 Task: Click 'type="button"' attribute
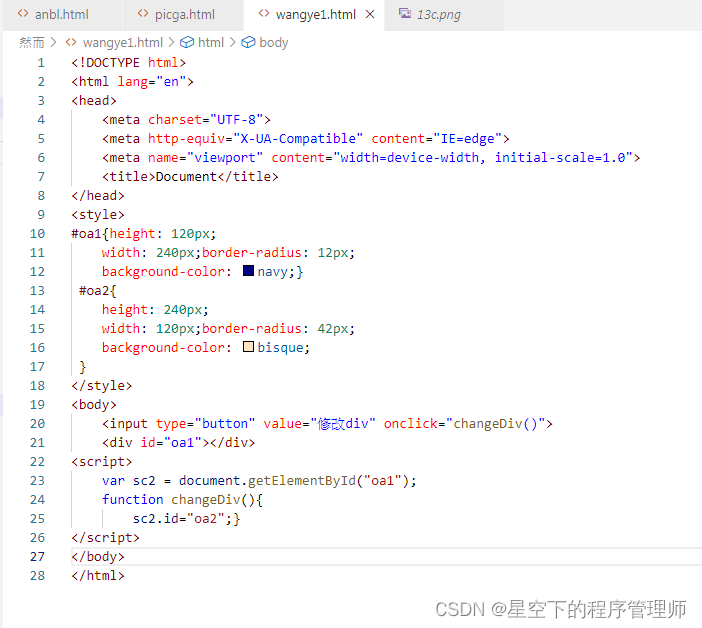(x=205, y=424)
